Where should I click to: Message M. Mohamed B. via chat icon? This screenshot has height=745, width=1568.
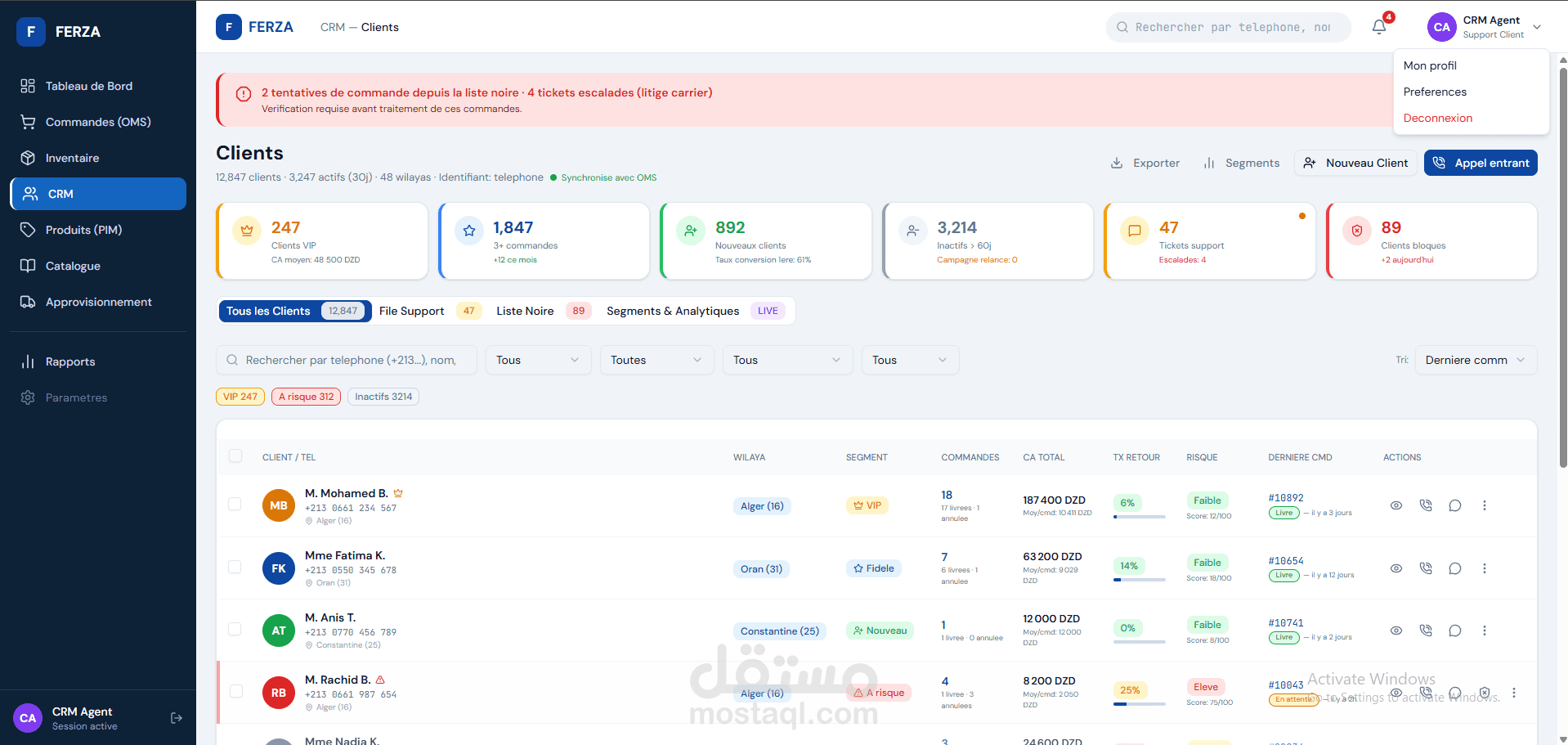pos(1455,505)
